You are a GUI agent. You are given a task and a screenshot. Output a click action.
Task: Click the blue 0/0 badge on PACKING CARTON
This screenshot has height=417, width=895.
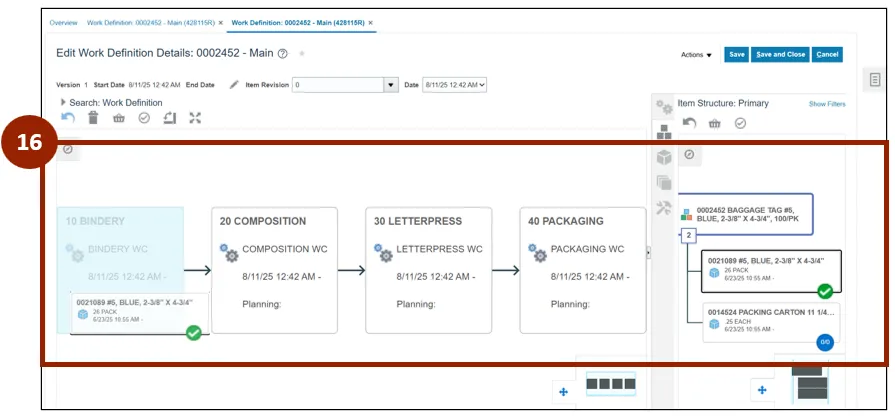(825, 342)
